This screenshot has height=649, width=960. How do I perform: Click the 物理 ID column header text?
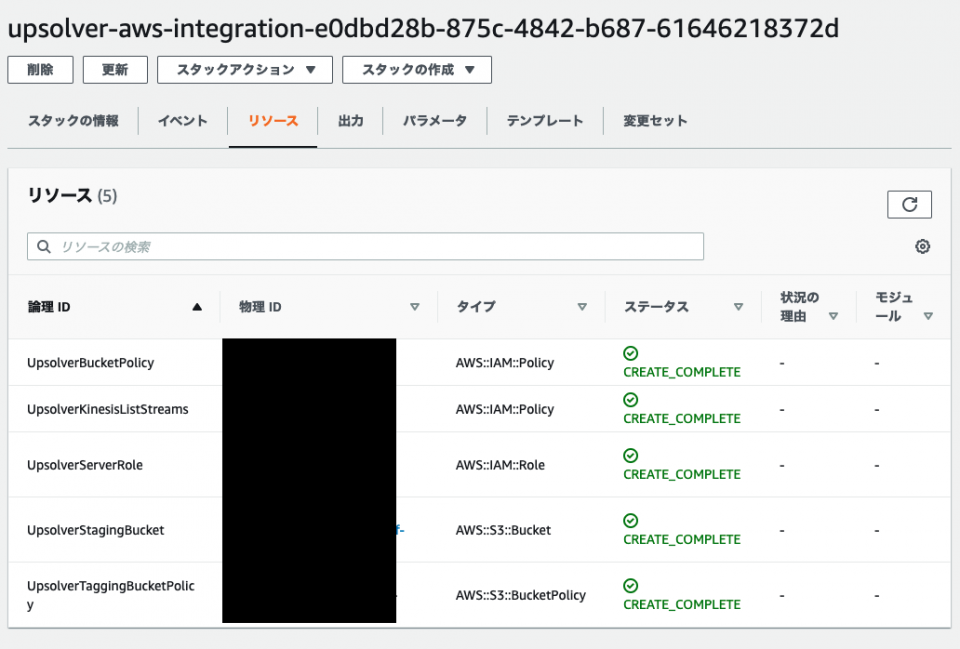point(260,307)
